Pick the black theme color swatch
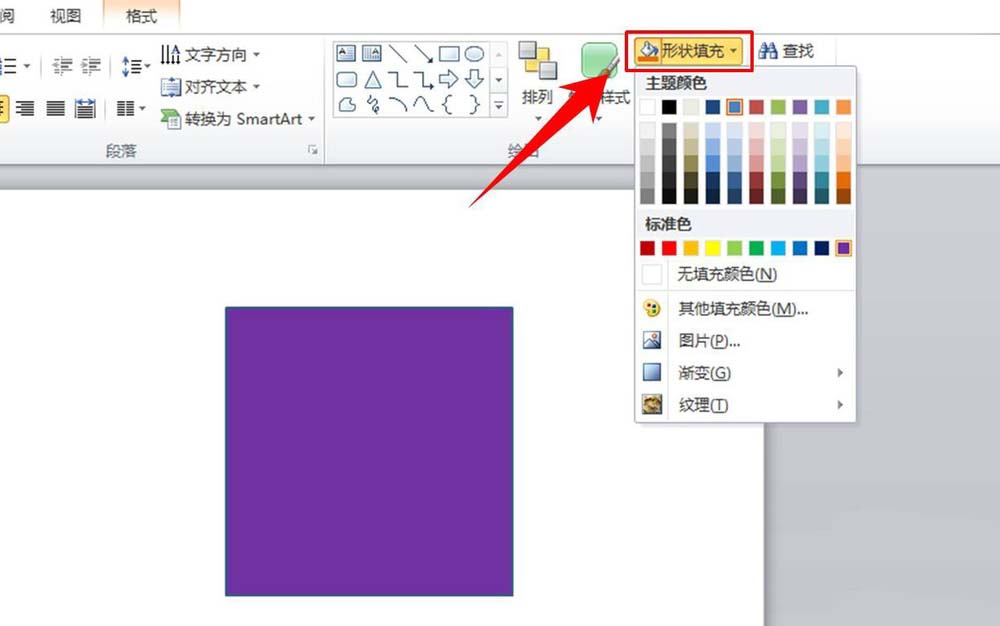 669,106
